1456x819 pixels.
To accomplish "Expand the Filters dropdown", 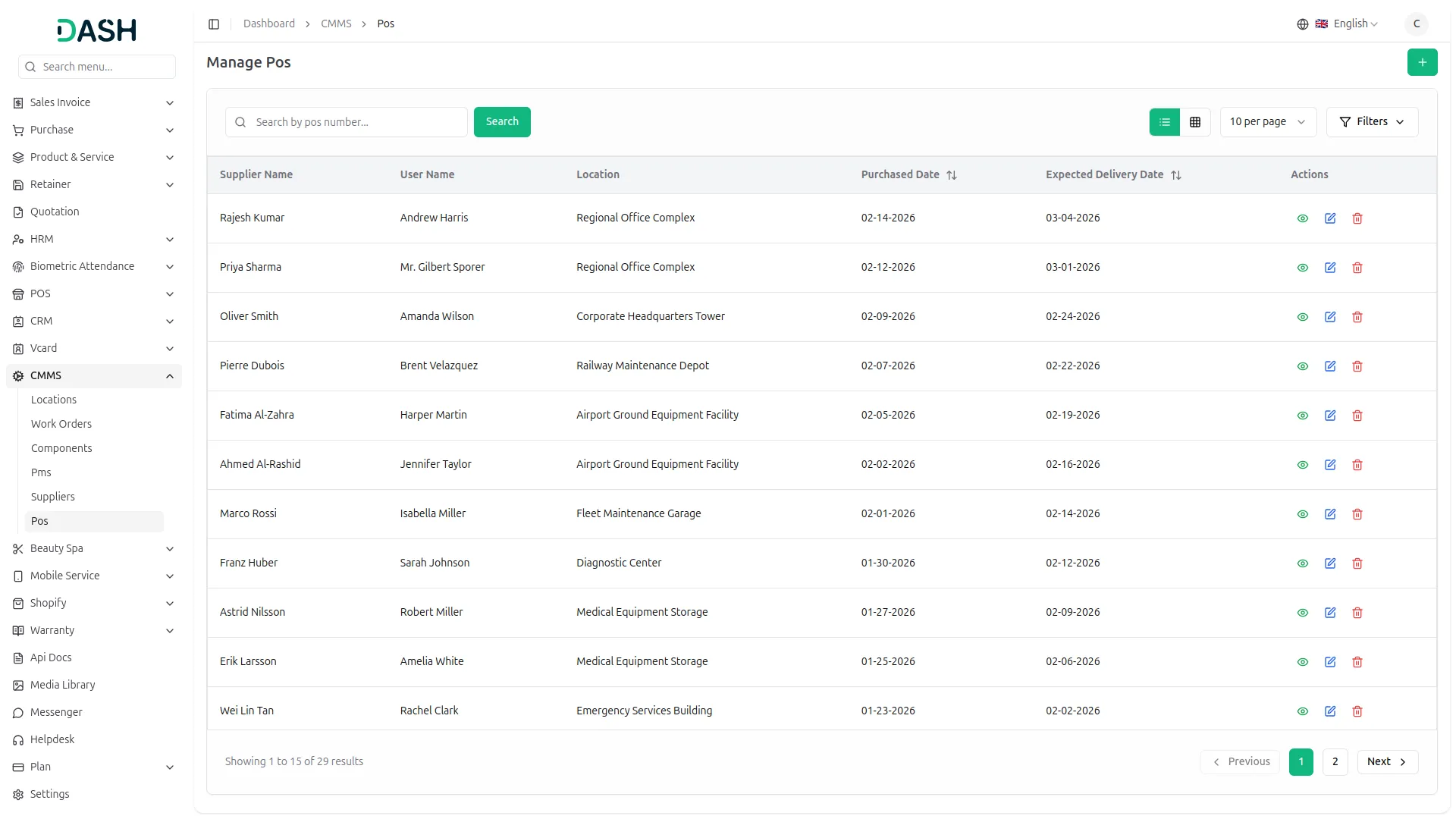I will click(x=1372, y=122).
